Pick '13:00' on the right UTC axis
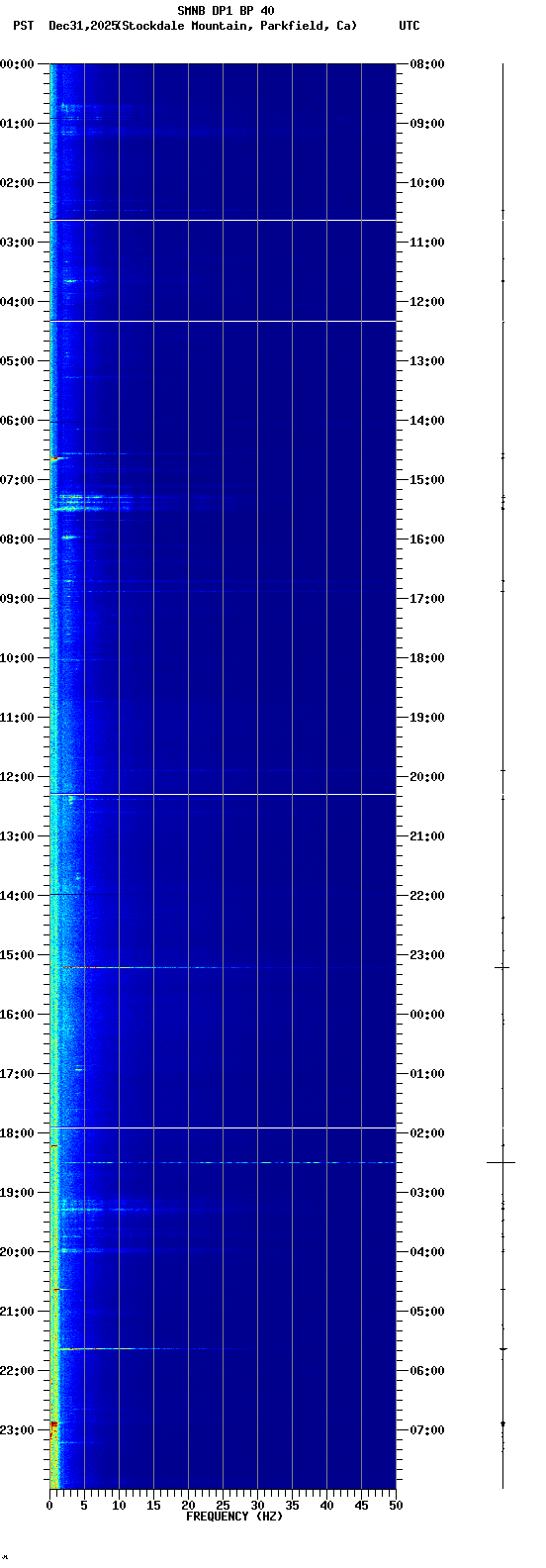 427,361
